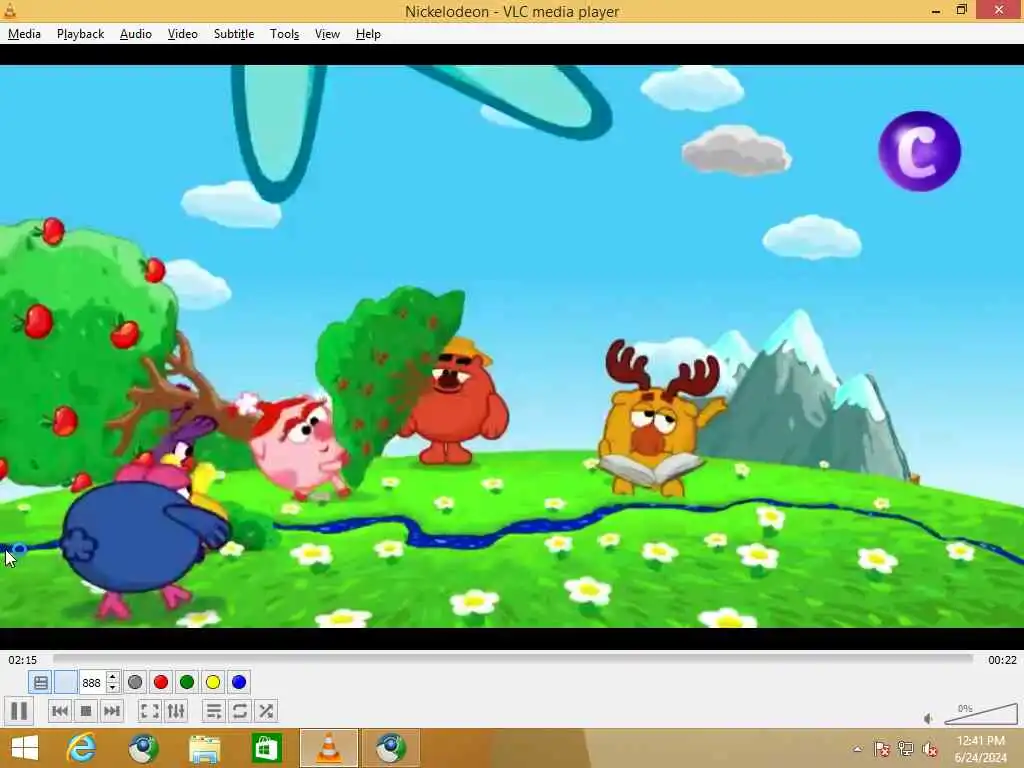Open the Subtitle menu
The height and width of the screenshot is (768, 1024).
(234, 34)
